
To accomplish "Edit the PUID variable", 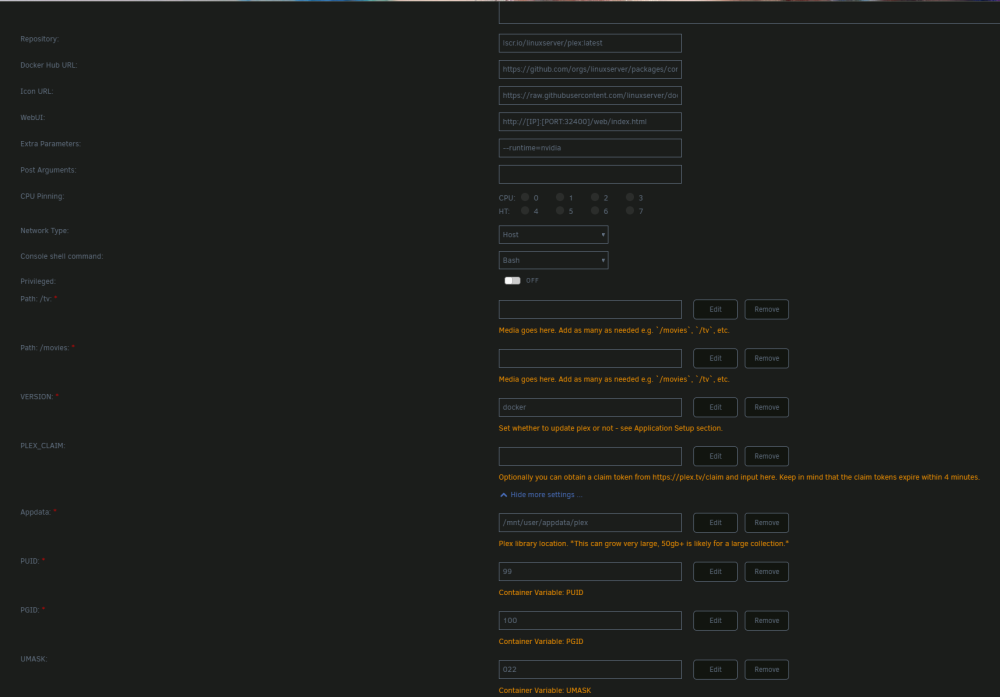I will tap(715, 571).
